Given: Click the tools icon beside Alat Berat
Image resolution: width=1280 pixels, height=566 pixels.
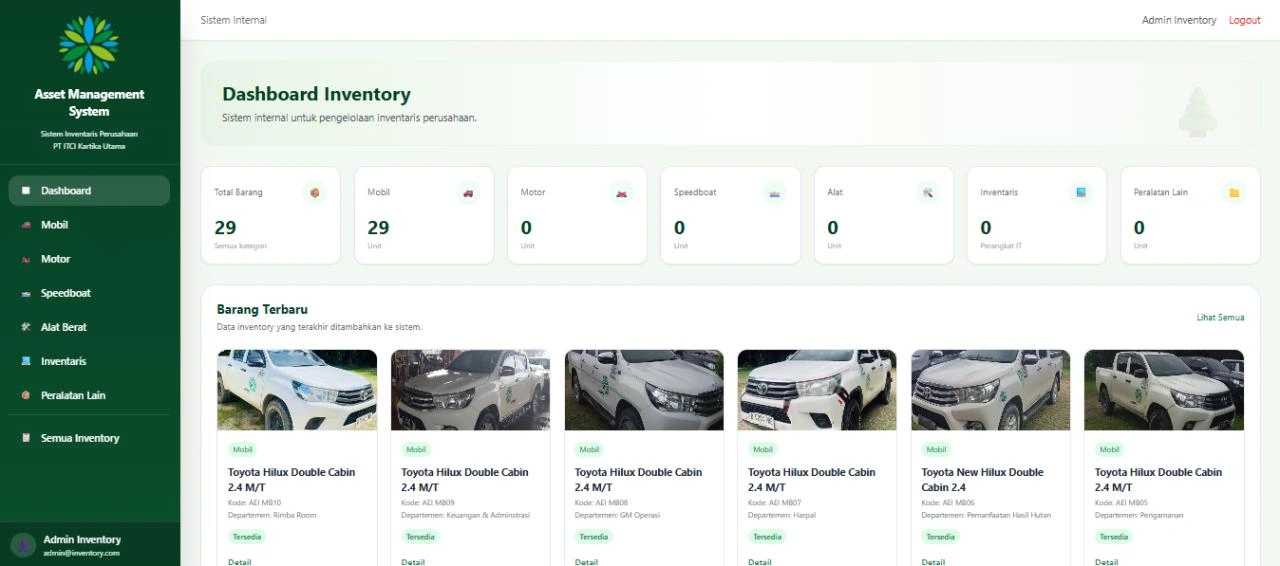Looking at the screenshot, I should coord(26,327).
